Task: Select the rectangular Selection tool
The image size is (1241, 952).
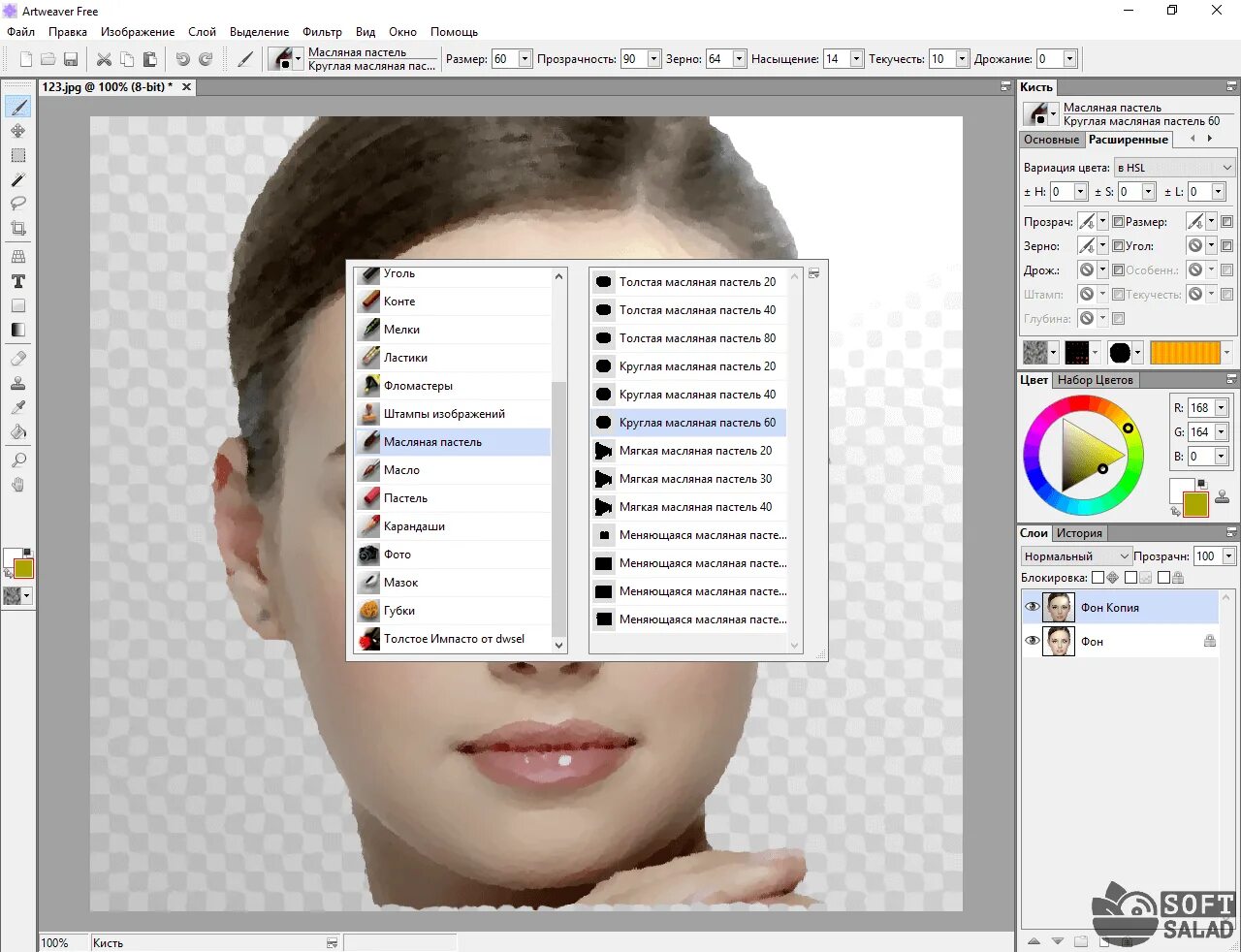Action: (18, 155)
